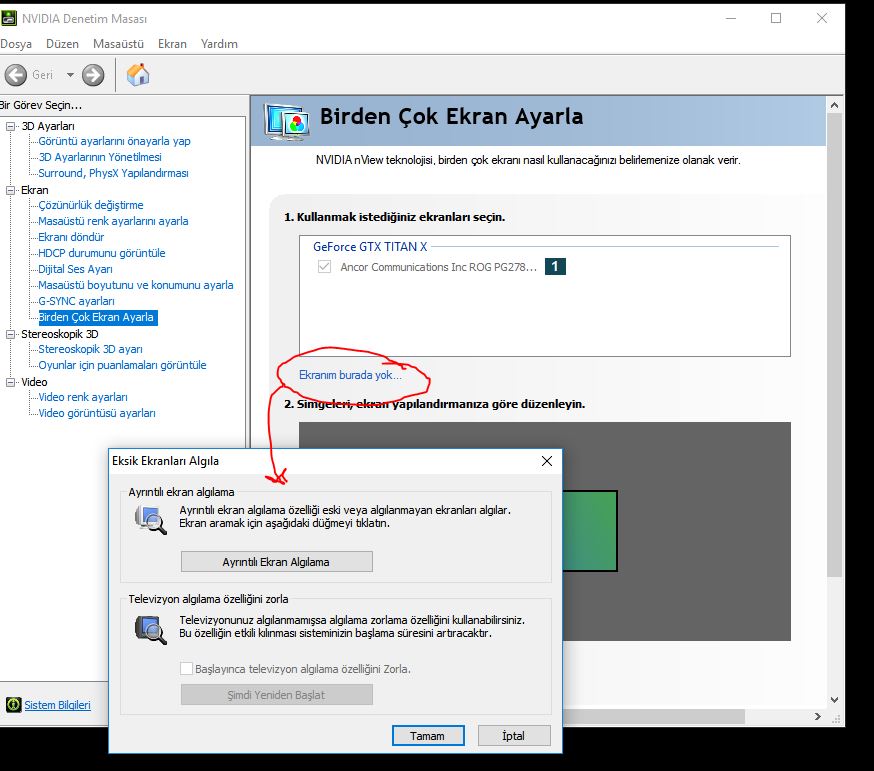Open the Ekran menu
Viewport: 874px width, 771px height.
tap(172, 43)
